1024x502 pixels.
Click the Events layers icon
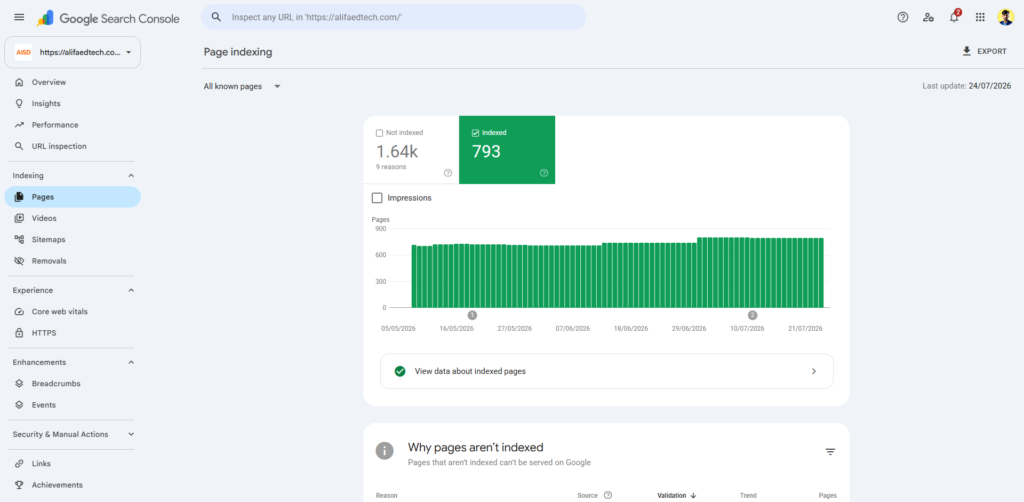coord(19,405)
